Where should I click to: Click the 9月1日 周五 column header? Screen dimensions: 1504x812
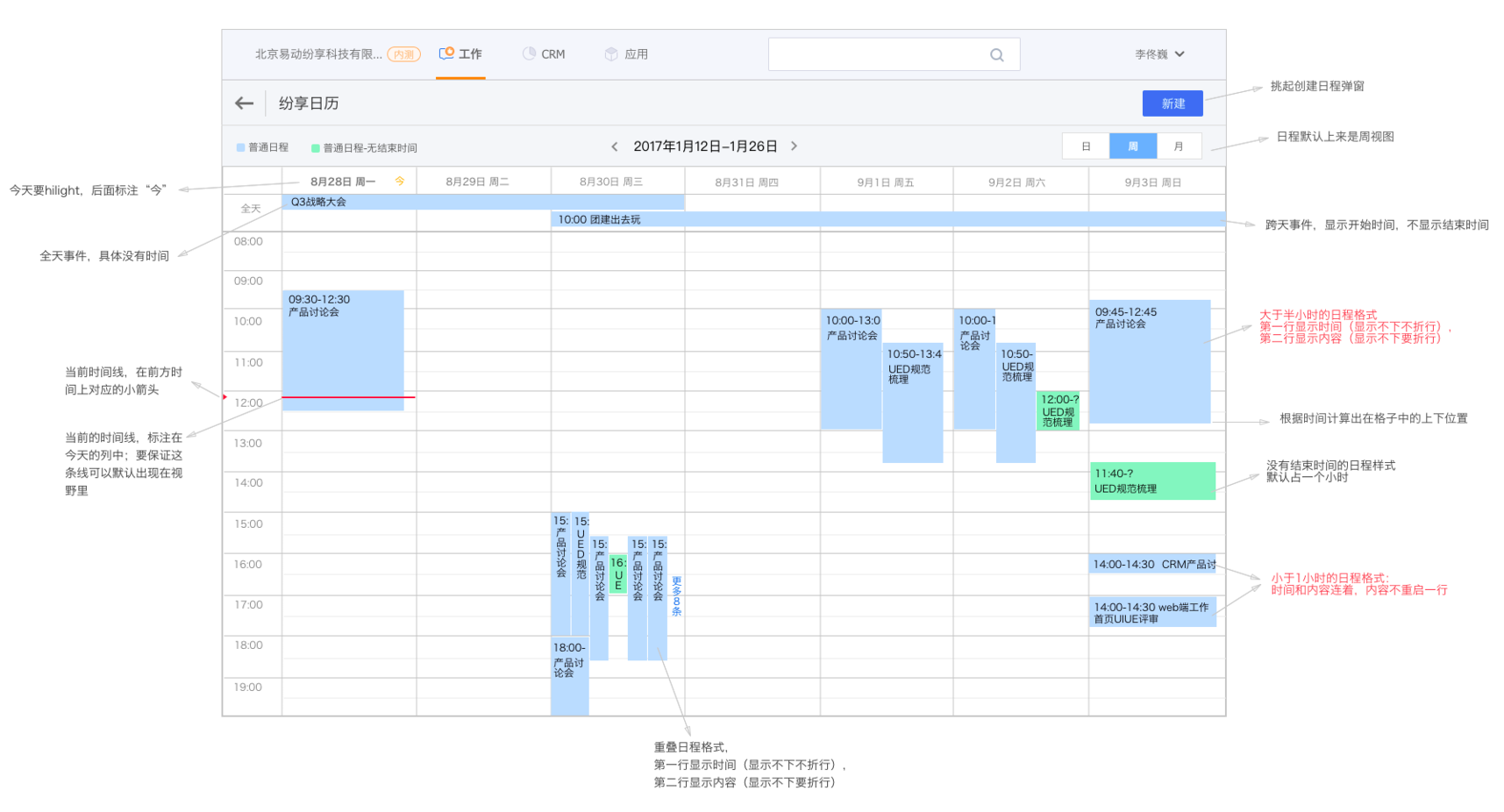[886, 182]
